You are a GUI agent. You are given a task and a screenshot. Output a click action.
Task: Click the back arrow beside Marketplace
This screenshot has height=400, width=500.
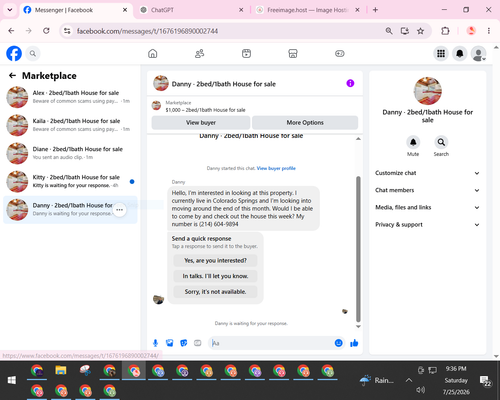12,76
